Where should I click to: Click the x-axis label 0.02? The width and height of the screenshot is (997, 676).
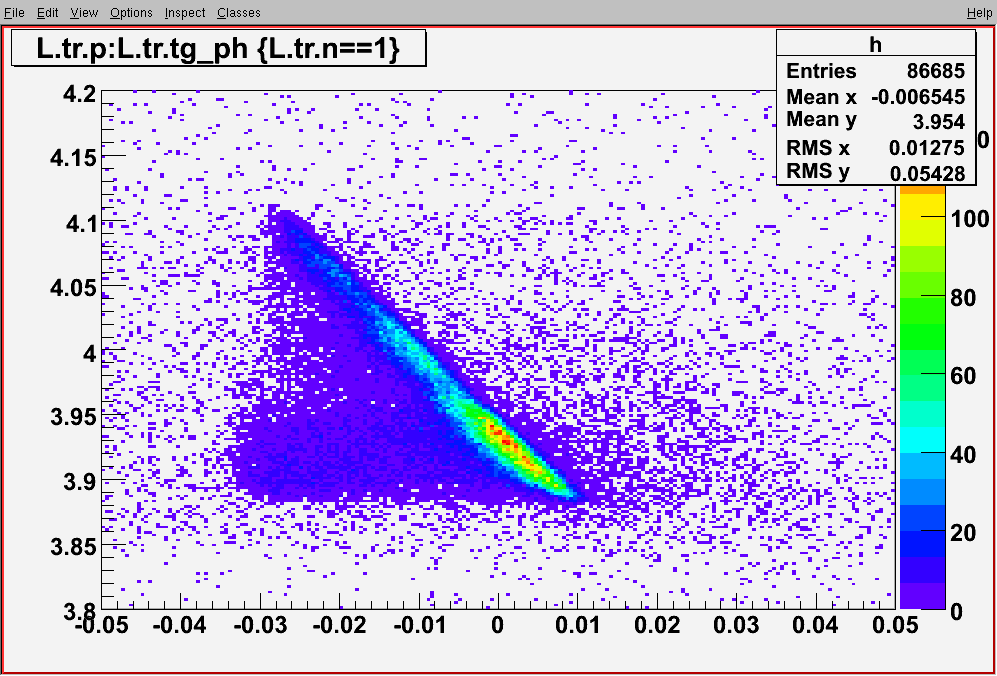658,626
